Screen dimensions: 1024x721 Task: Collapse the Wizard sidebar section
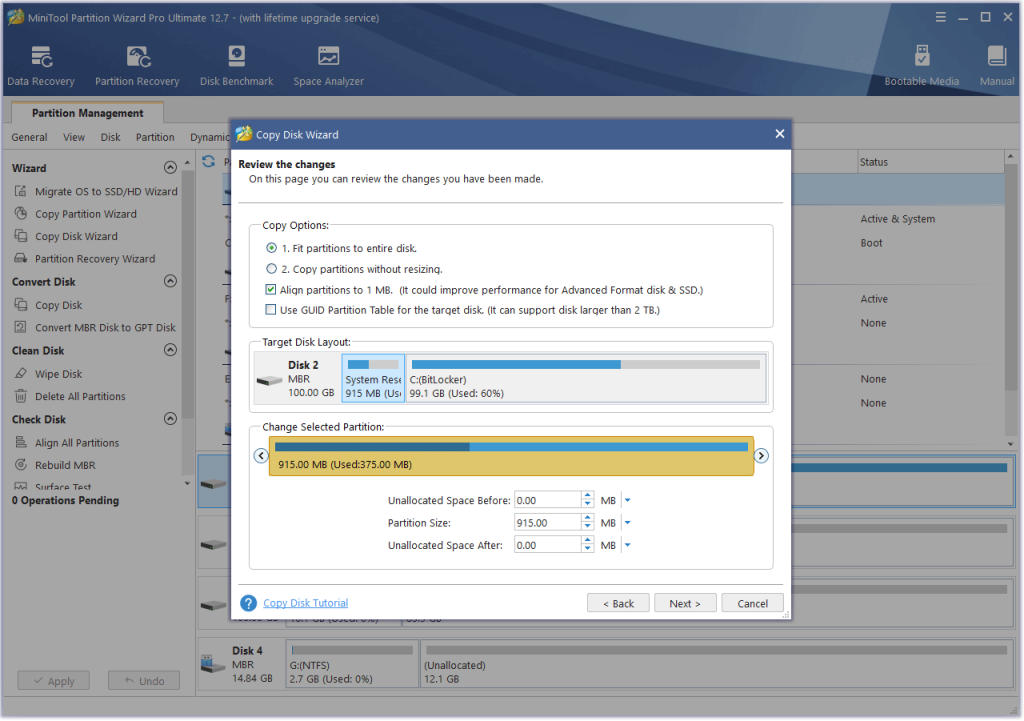170,167
